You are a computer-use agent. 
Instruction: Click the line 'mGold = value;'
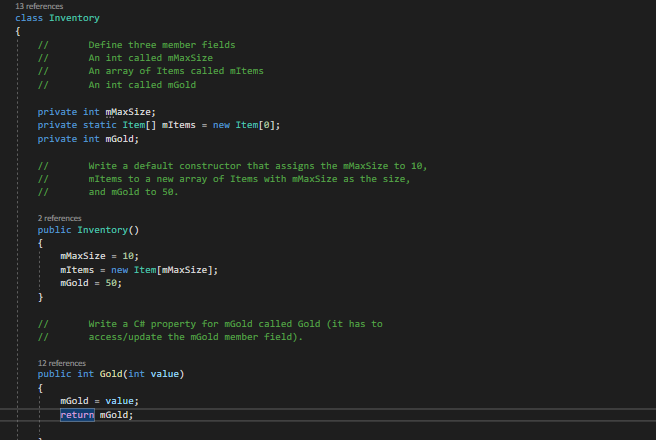pos(99,401)
